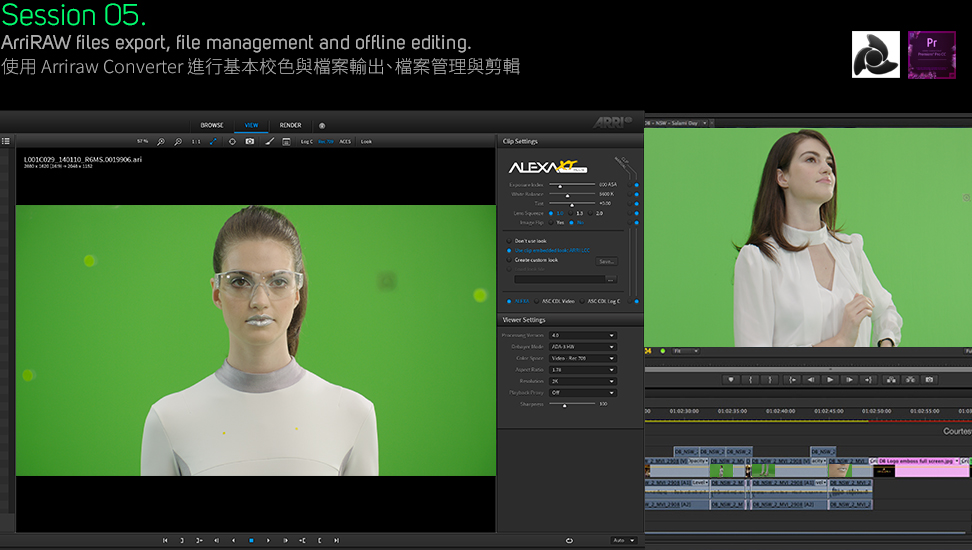Adjust the Exposure Index slider
This screenshot has height=550, width=972.
pyautogui.click(x=572, y=185)
